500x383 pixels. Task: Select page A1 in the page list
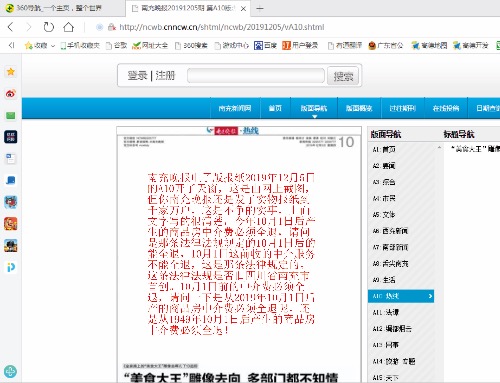pos(401,149)
